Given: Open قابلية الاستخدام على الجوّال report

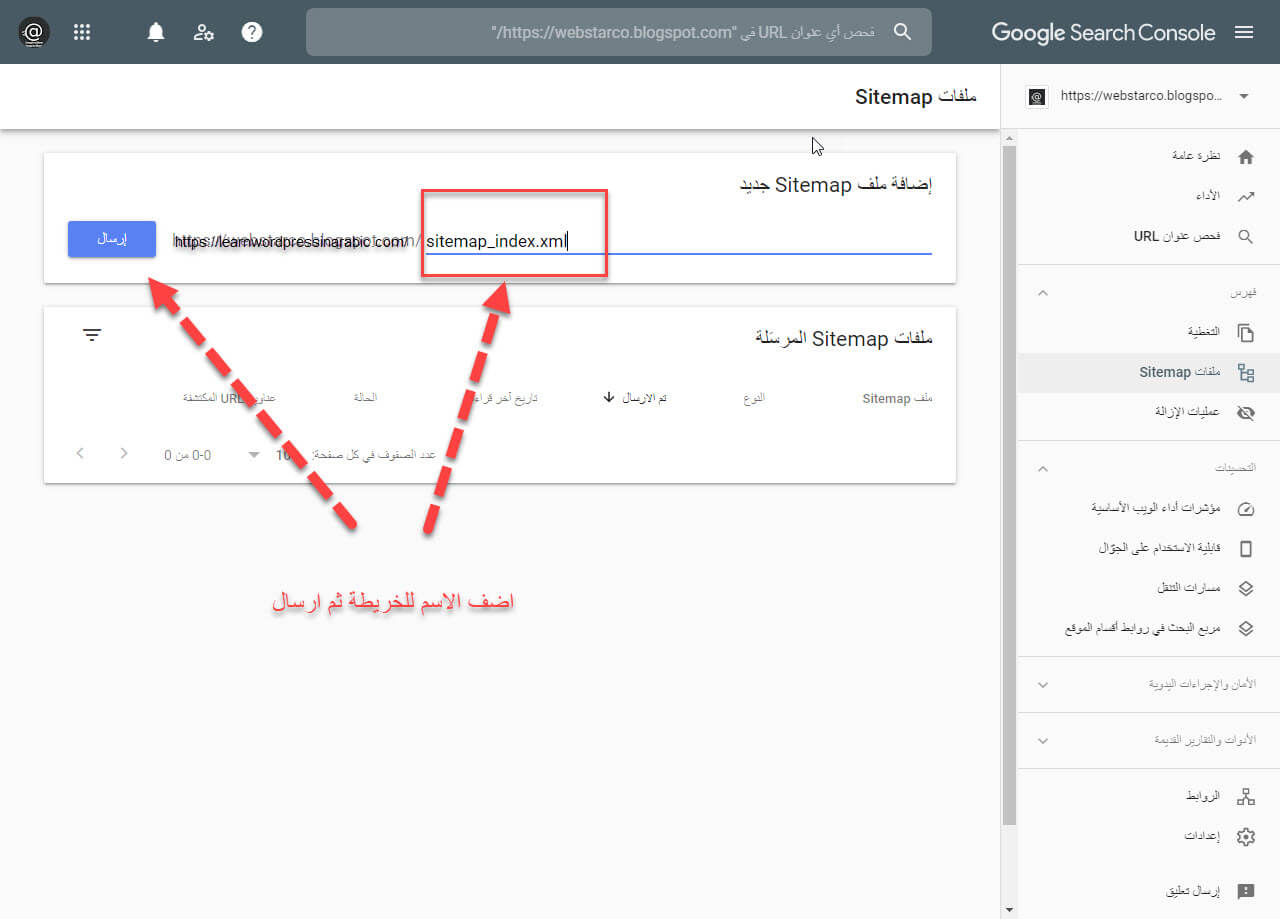Looking at the screenshot, I should point(1148,548).
